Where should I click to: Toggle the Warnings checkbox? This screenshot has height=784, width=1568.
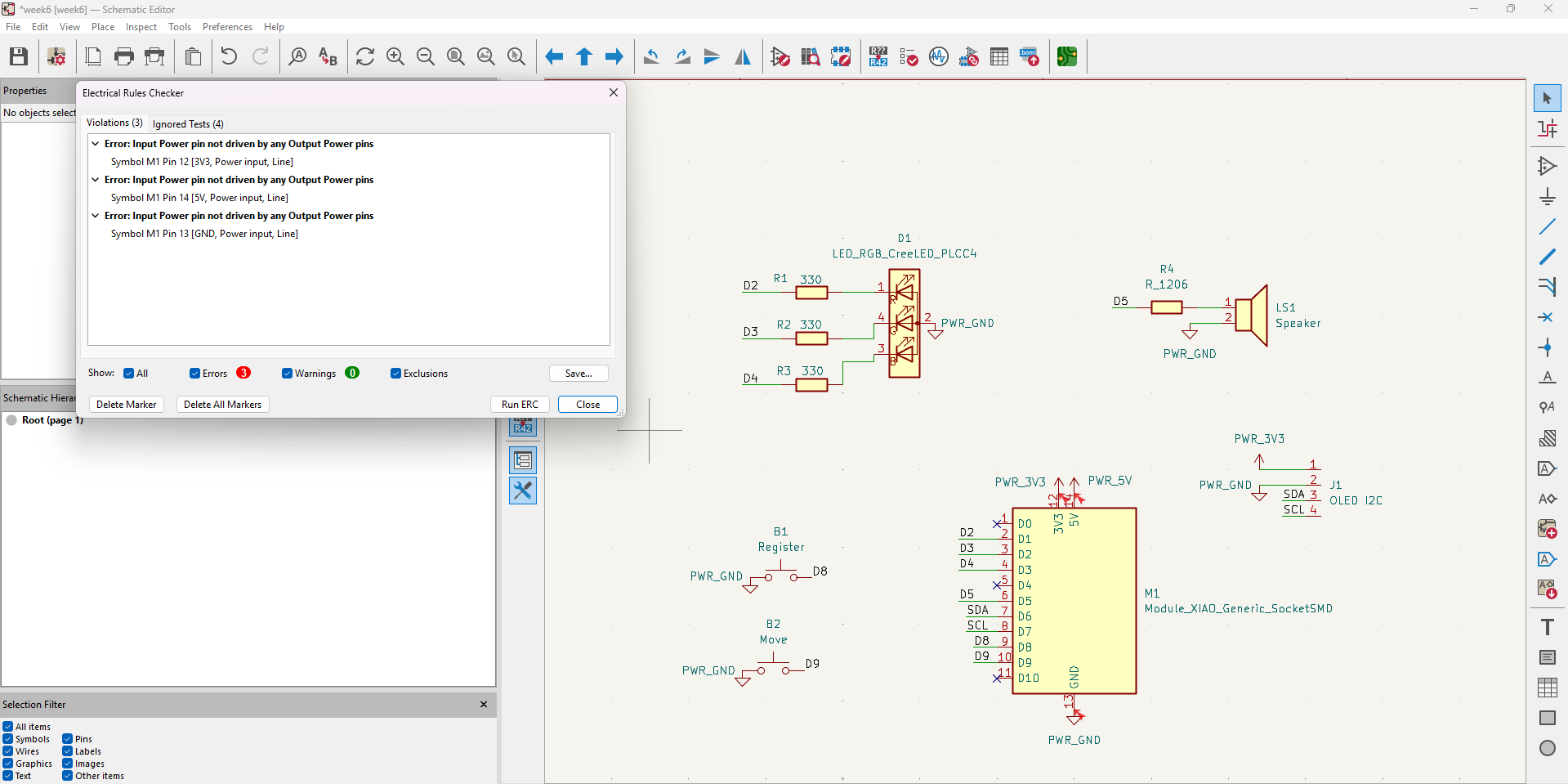(287, 374)
